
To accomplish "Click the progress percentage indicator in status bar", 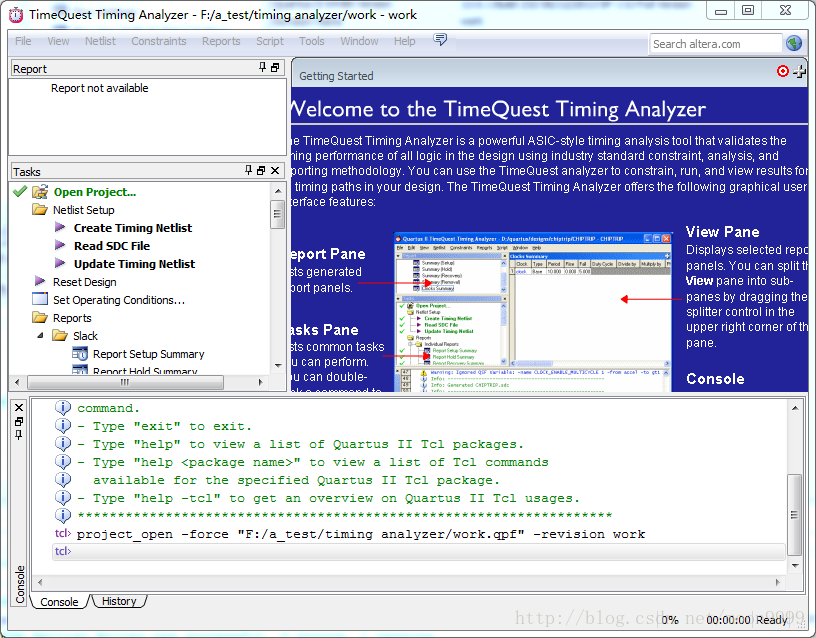I will pyautogui.click(x=668, y=620).
